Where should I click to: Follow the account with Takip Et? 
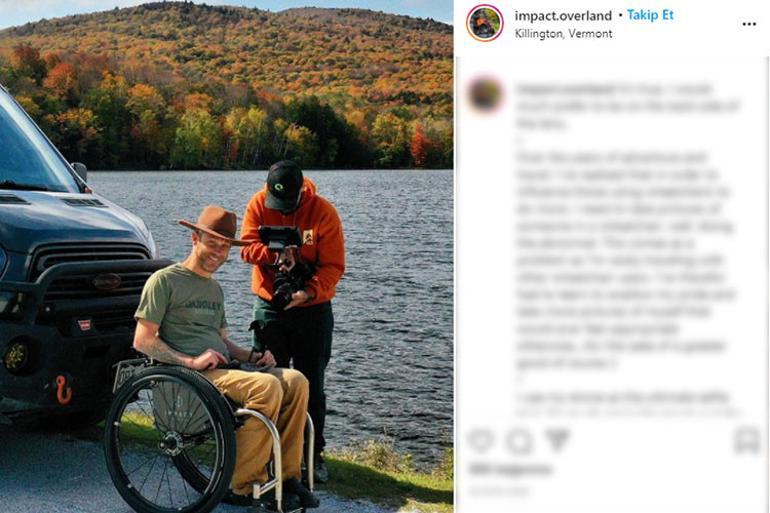point(650,15)
